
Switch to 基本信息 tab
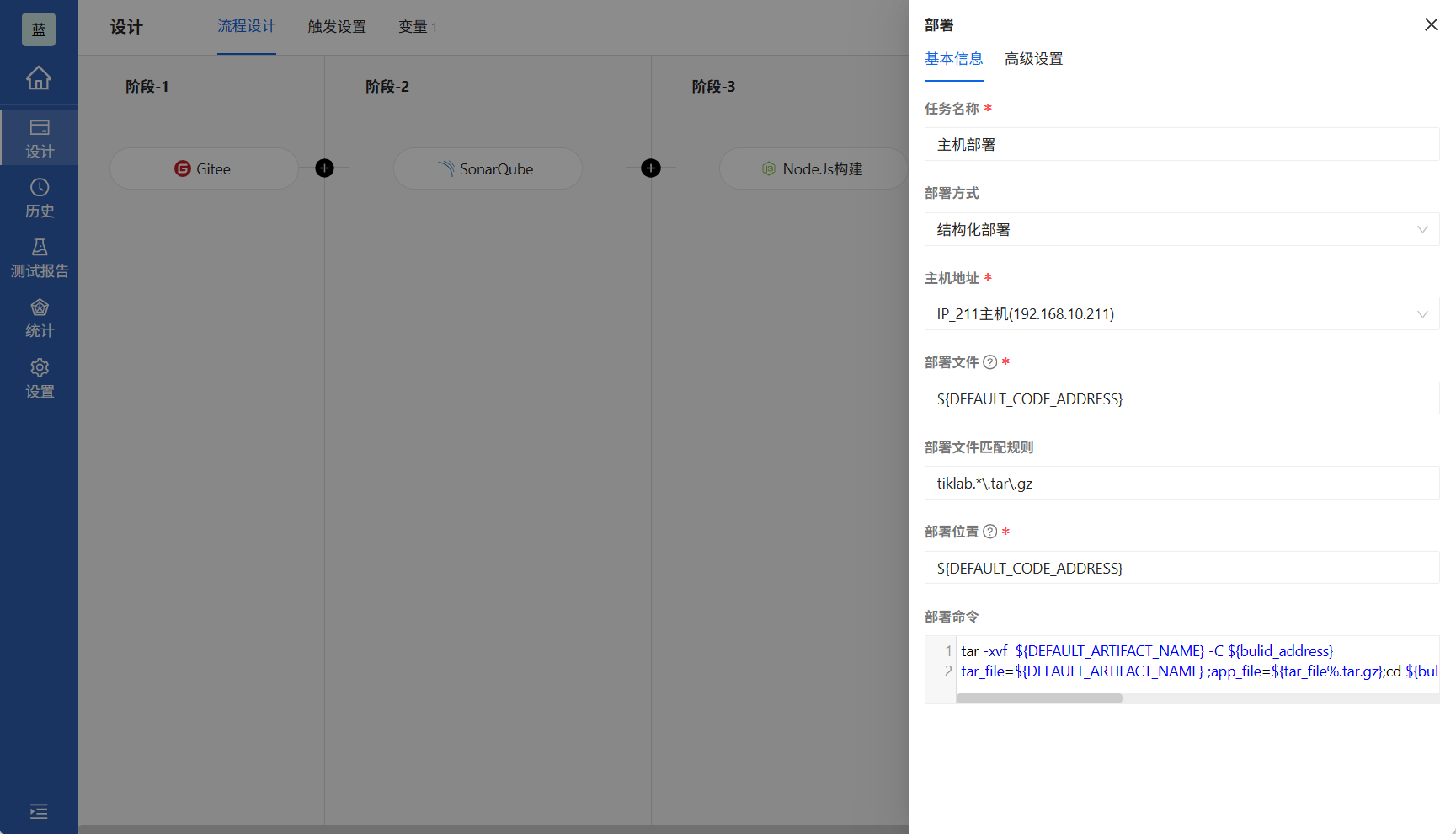pyautogui.click(x=954, y=59)
